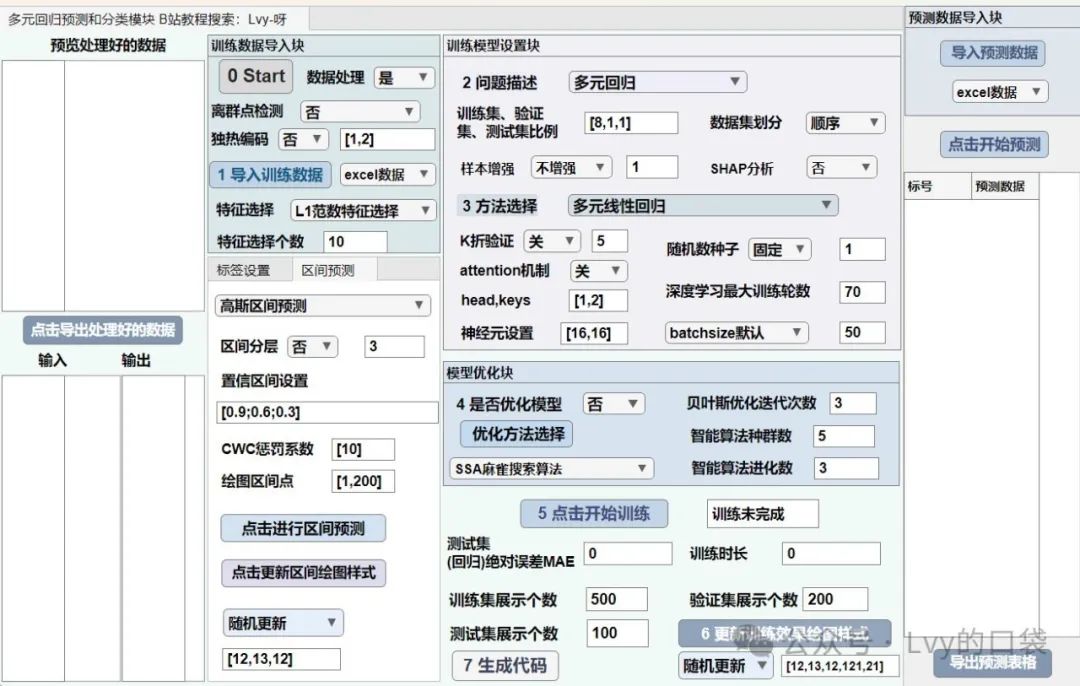The image size is (1080, 686).
Task: Switch to the 标签设置 tab
Action: pyautogui.click(x=244, y=270)
